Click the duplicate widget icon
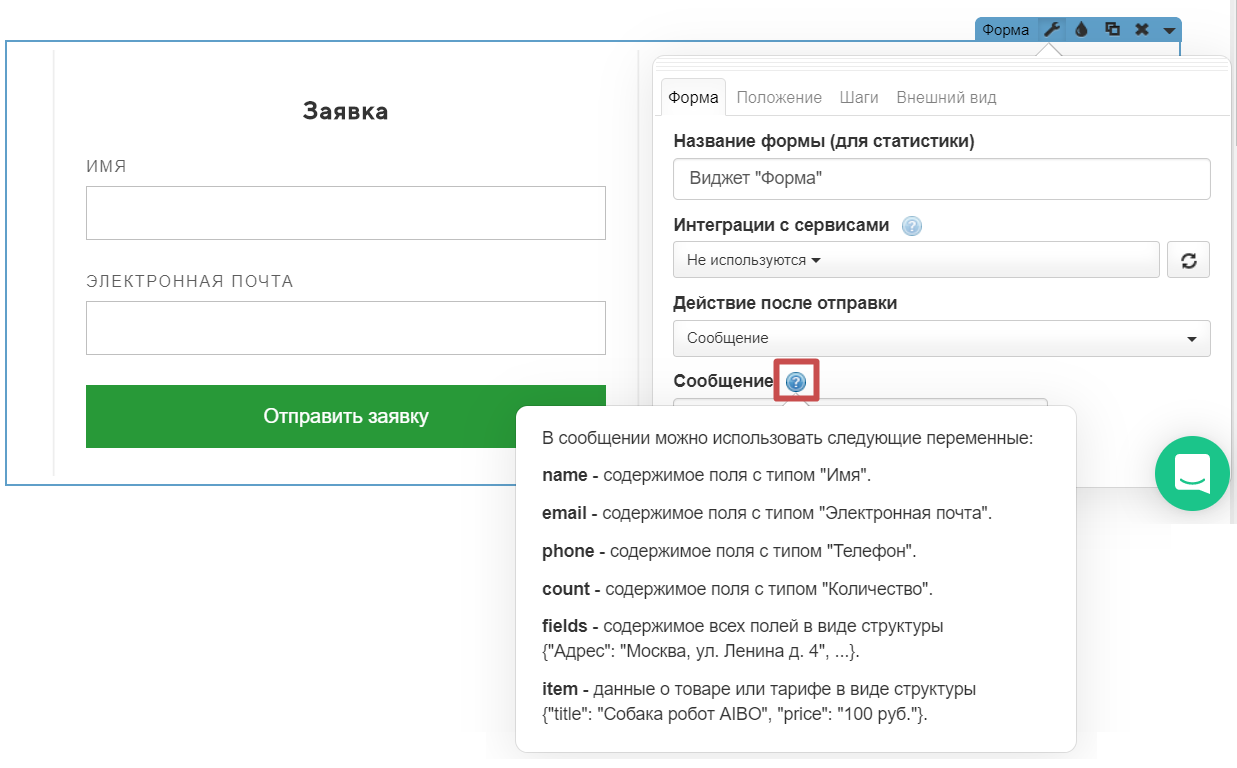This screenshot has height=768, width=1237. pyautogui.click(x=1111, y=29)
